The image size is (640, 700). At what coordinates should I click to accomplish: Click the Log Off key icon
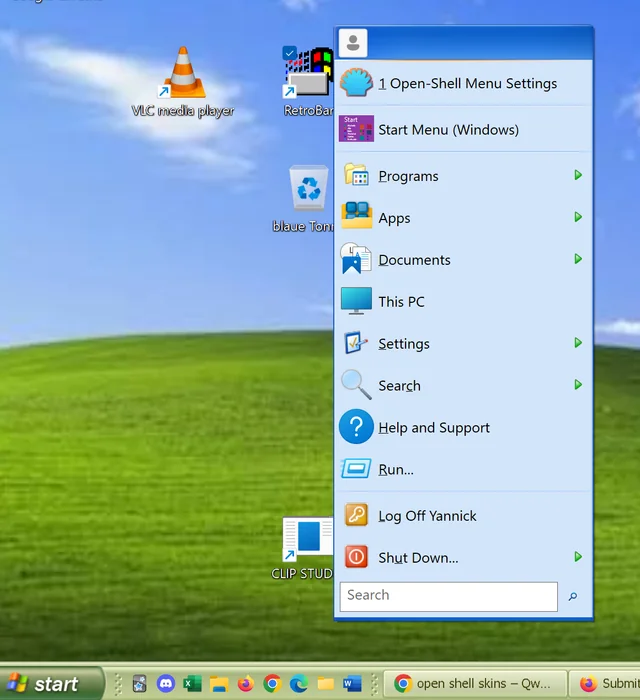click(356, 514)
